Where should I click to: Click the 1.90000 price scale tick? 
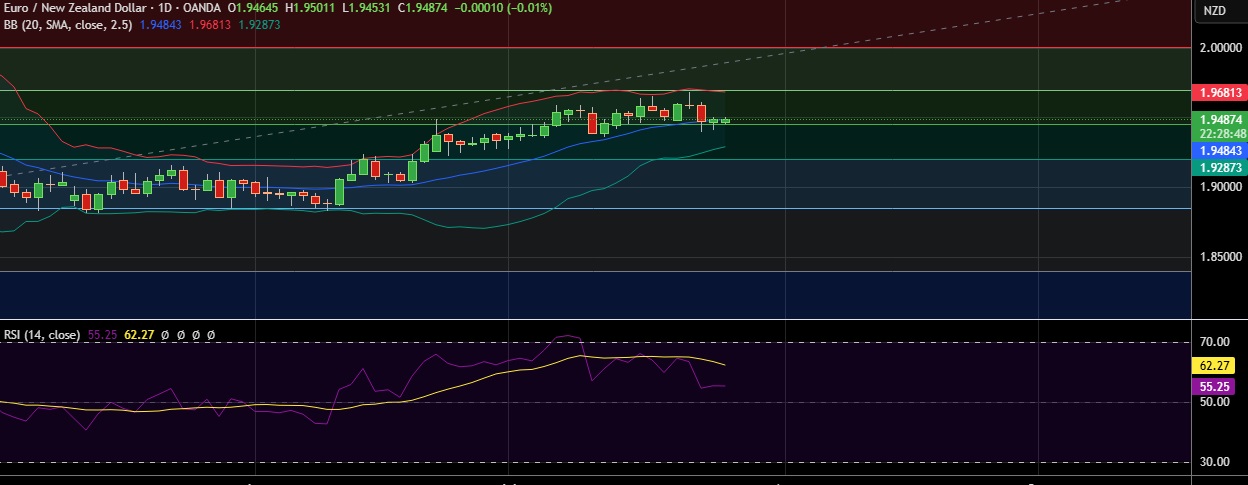click(1221, 187)
